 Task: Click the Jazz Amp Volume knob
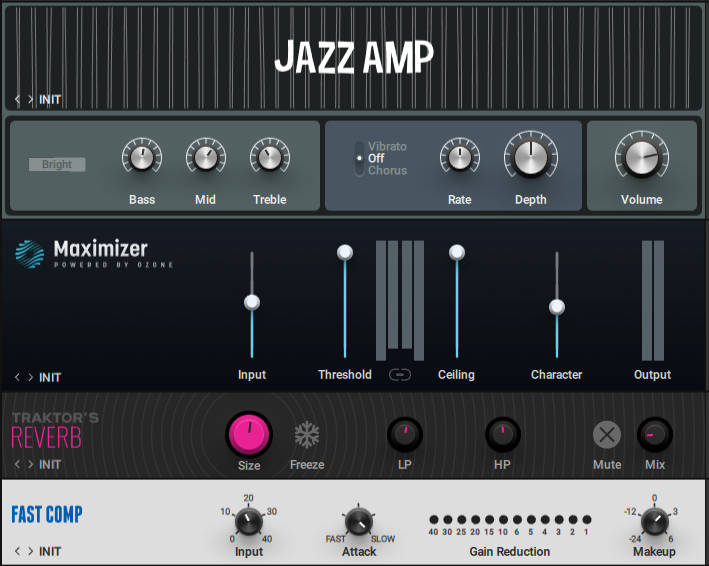(x=642, y=157)
